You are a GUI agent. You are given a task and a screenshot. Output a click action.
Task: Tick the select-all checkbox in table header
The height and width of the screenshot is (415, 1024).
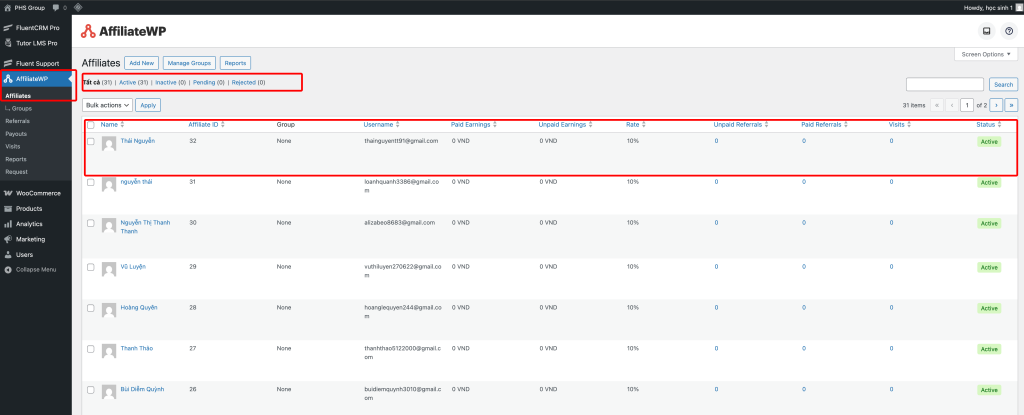coord(91,125)
